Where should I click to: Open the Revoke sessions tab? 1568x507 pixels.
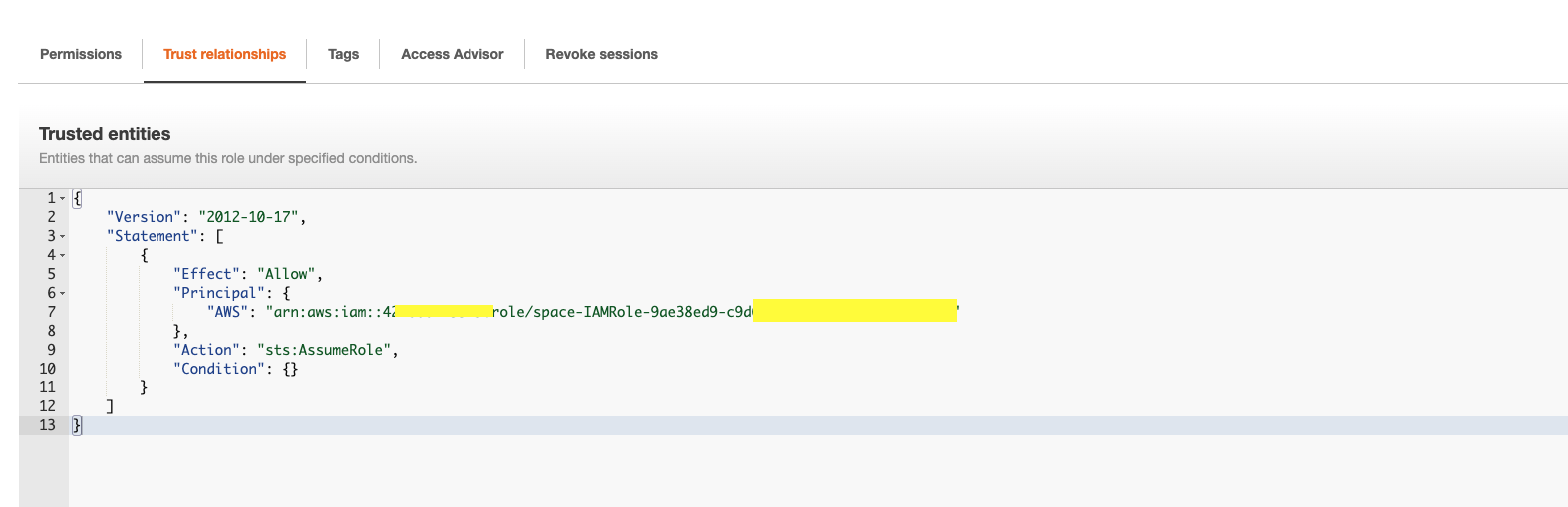601,54
